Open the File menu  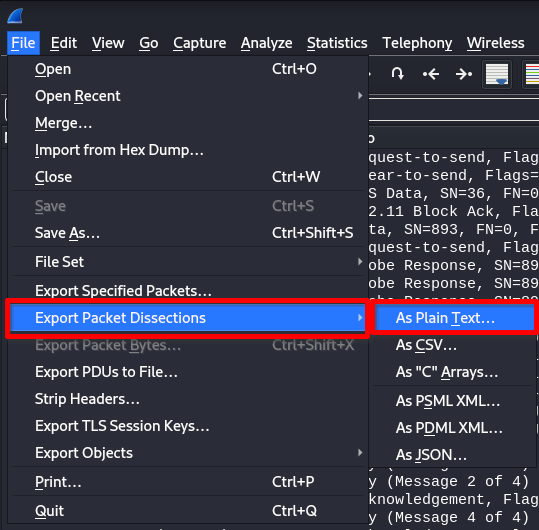coord(23,43)
